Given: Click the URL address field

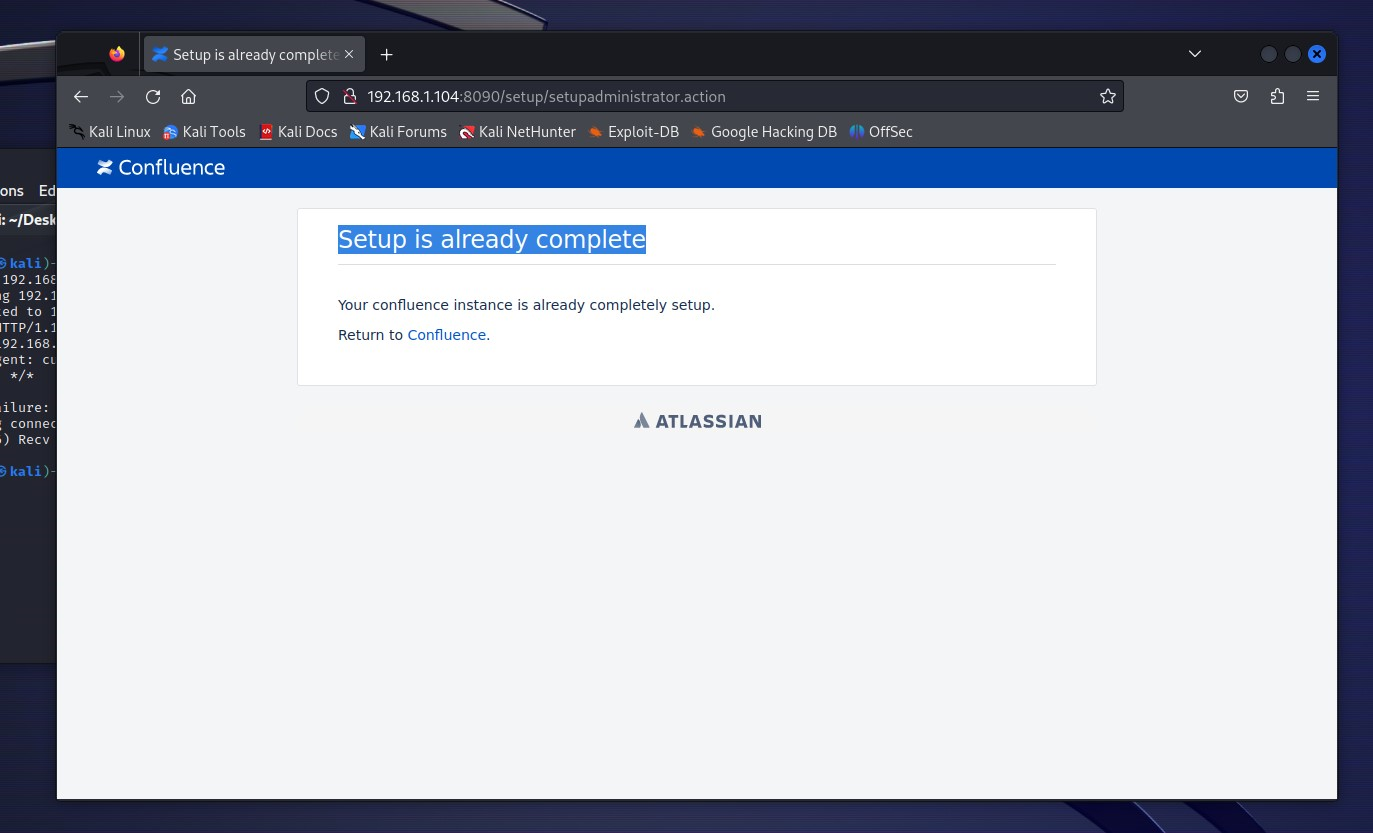Looking at the screenshot, I should point(715,96).
